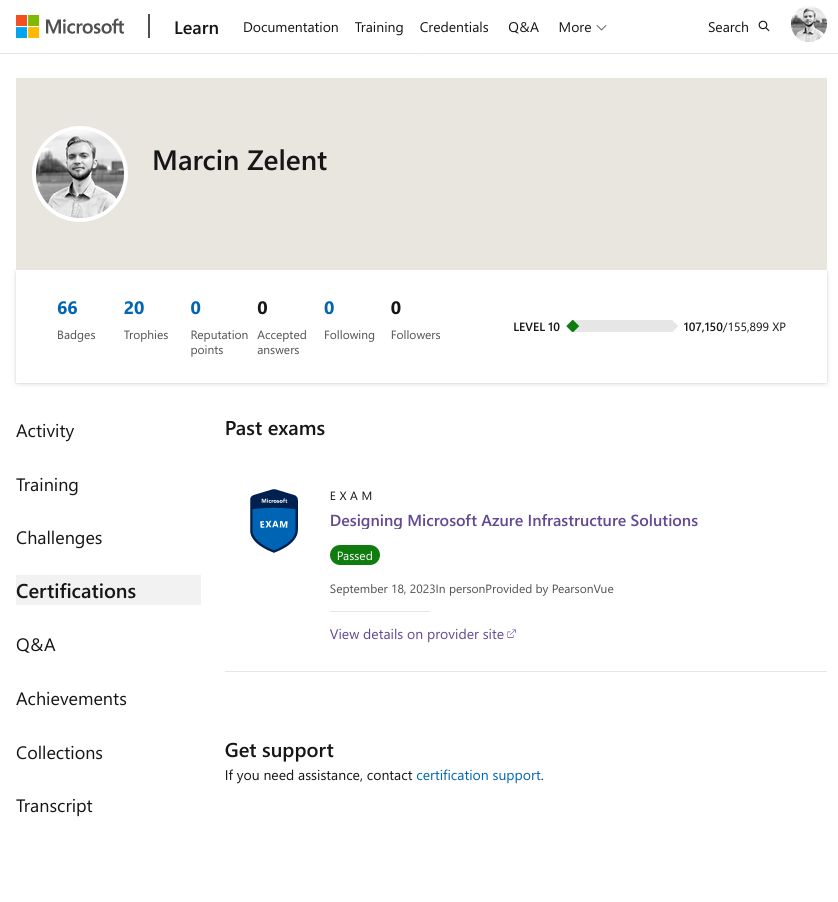Open the Transcript sidebar item
838x902 pixels.
tap(54, 805)
